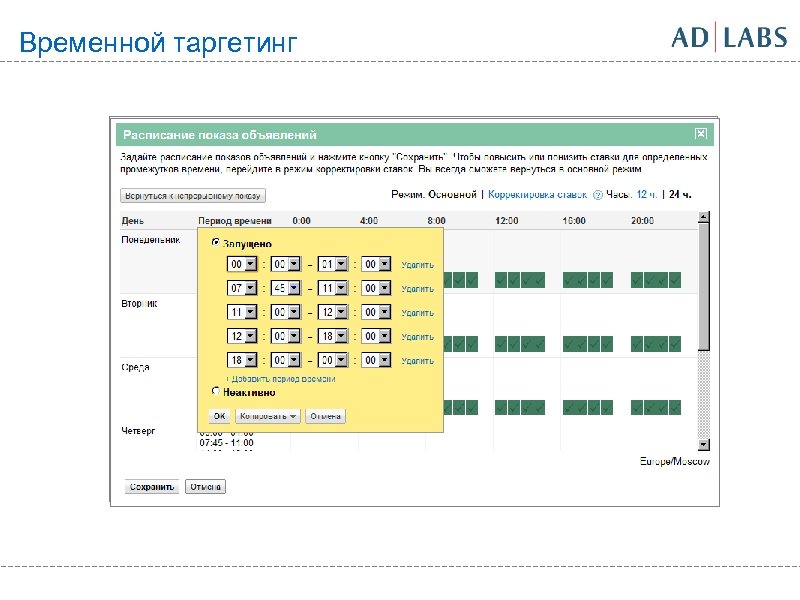
Task: Select the Запущено radio button
Action: click(x=216, y=243)
